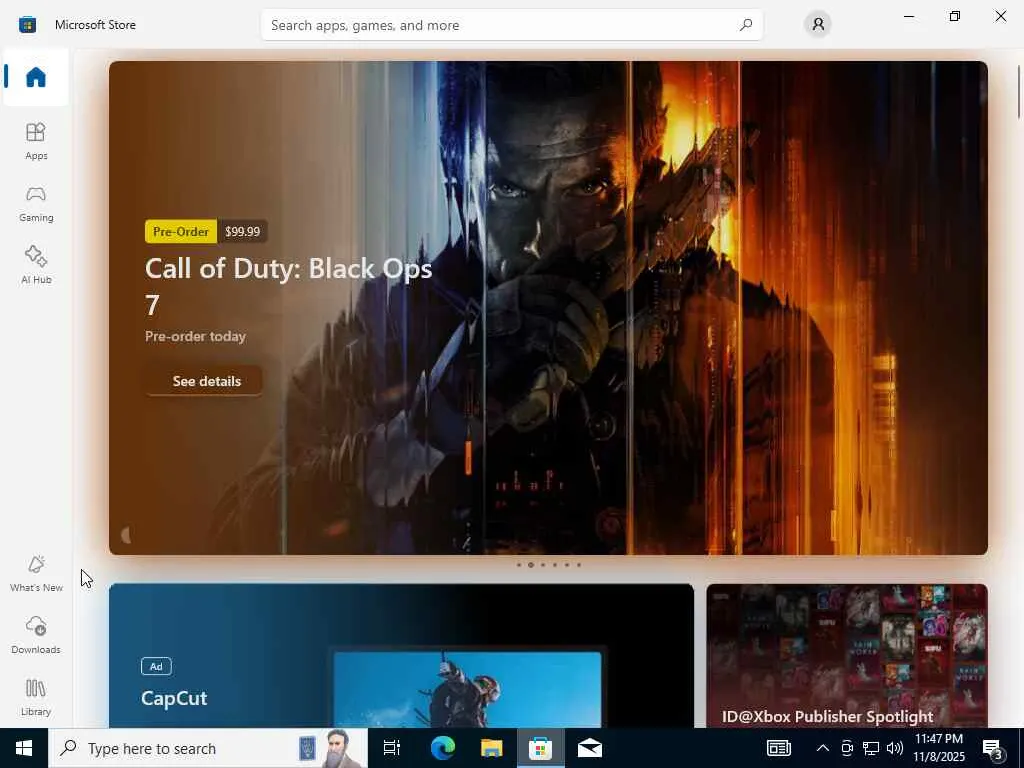Open the Library section

pos(36,697)
